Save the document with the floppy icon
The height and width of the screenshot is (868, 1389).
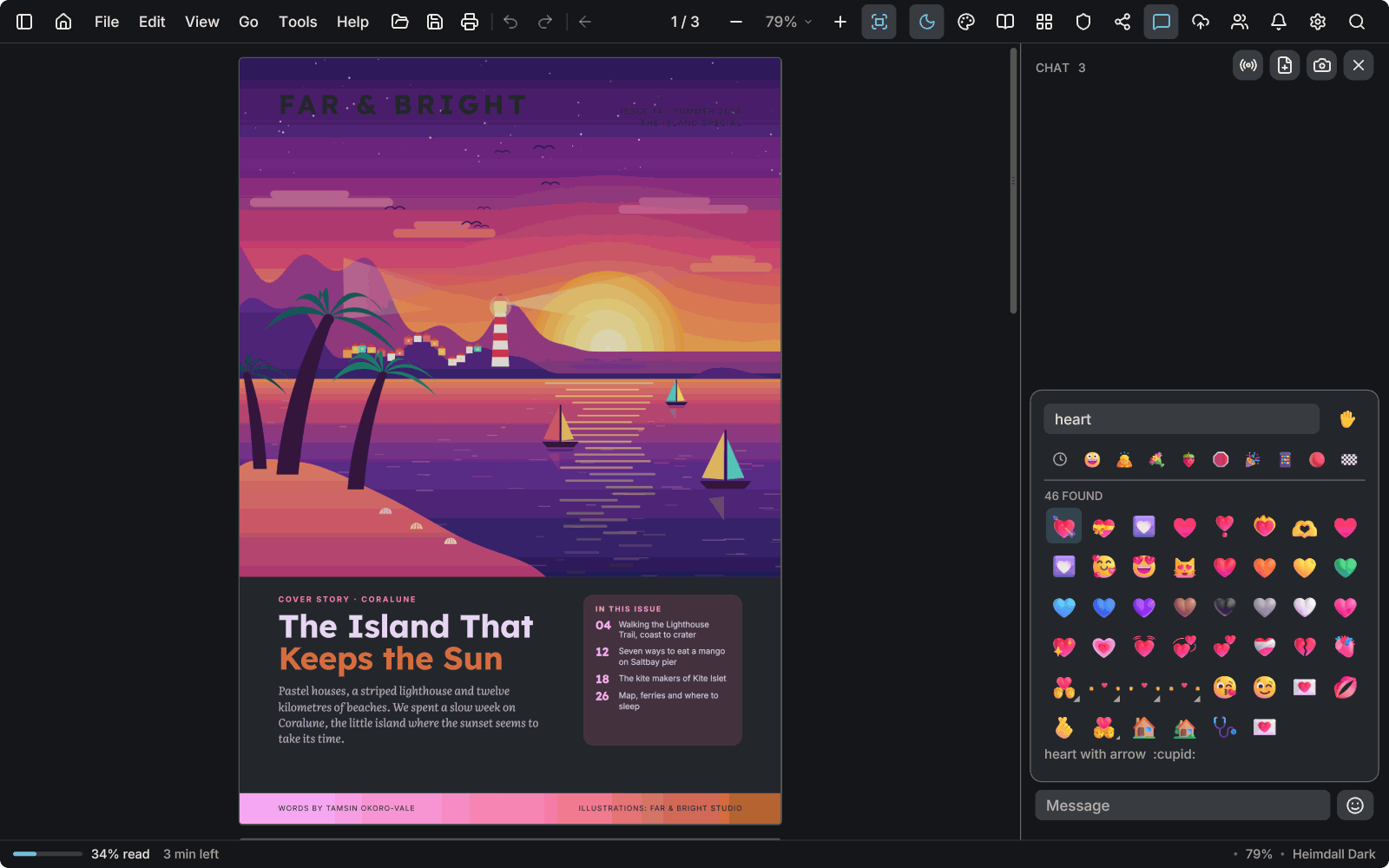435,22
